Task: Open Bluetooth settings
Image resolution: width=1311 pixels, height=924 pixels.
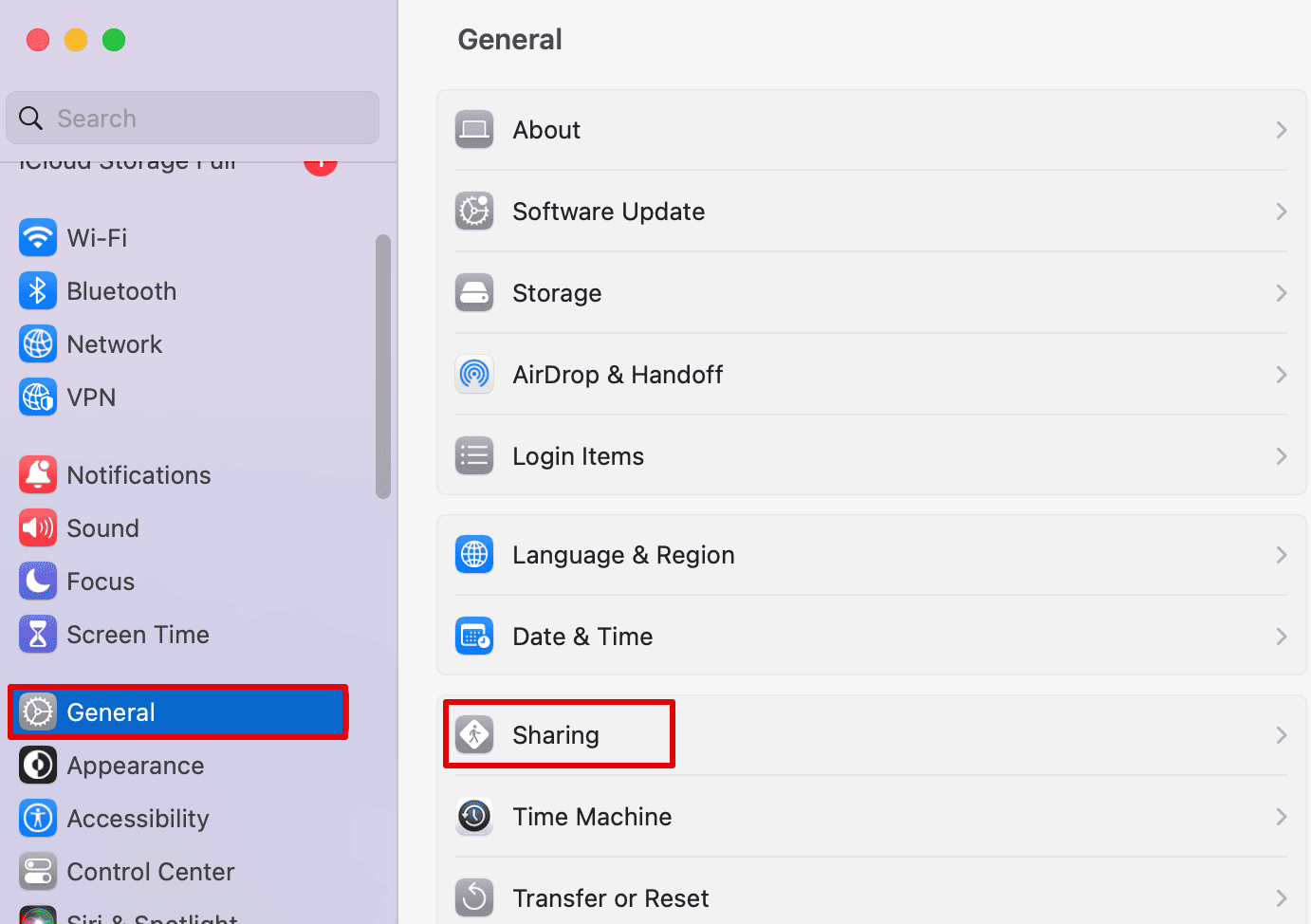Action: (x=121, y=290)
